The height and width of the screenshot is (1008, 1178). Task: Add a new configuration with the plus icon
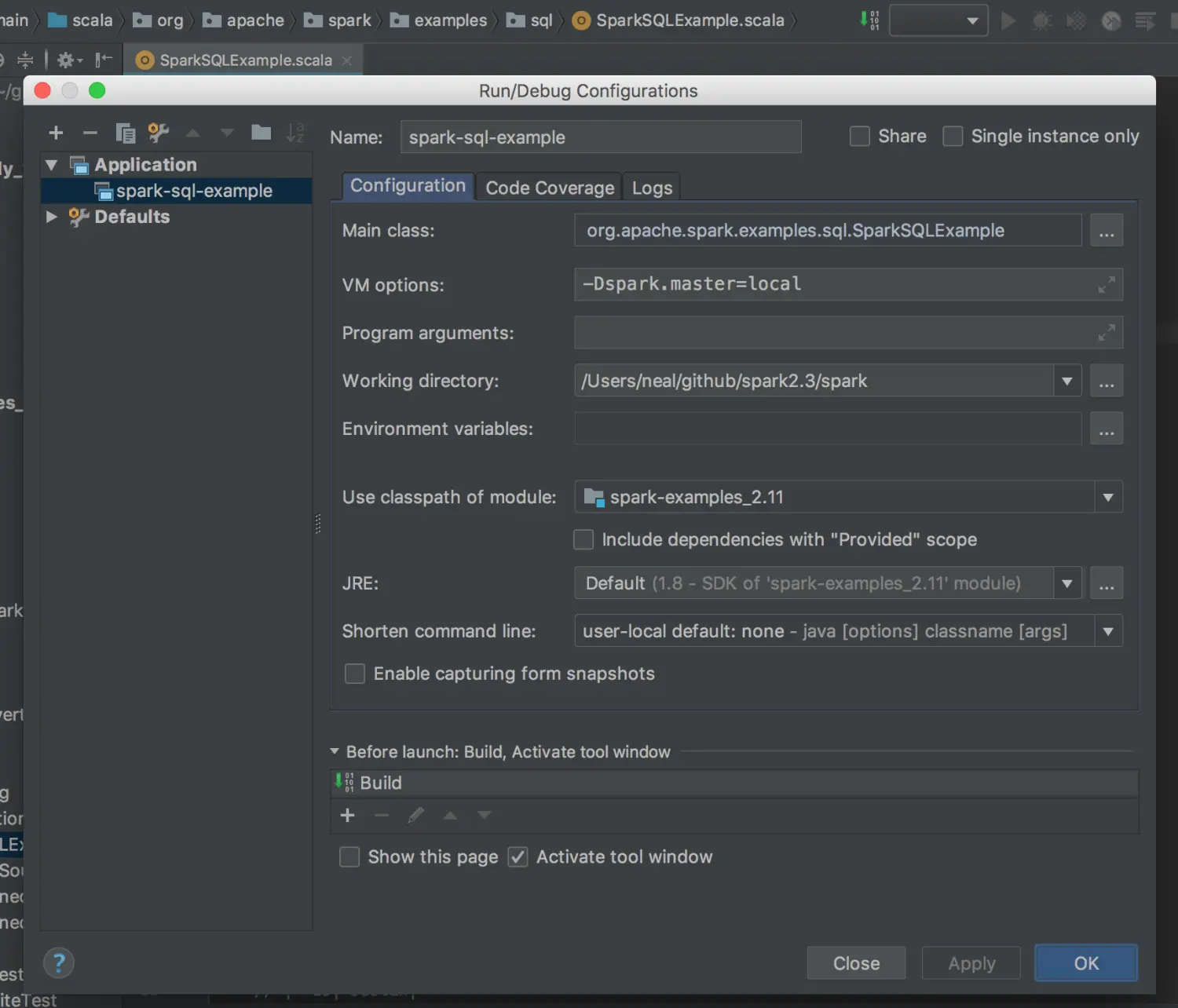pos(56,133)
